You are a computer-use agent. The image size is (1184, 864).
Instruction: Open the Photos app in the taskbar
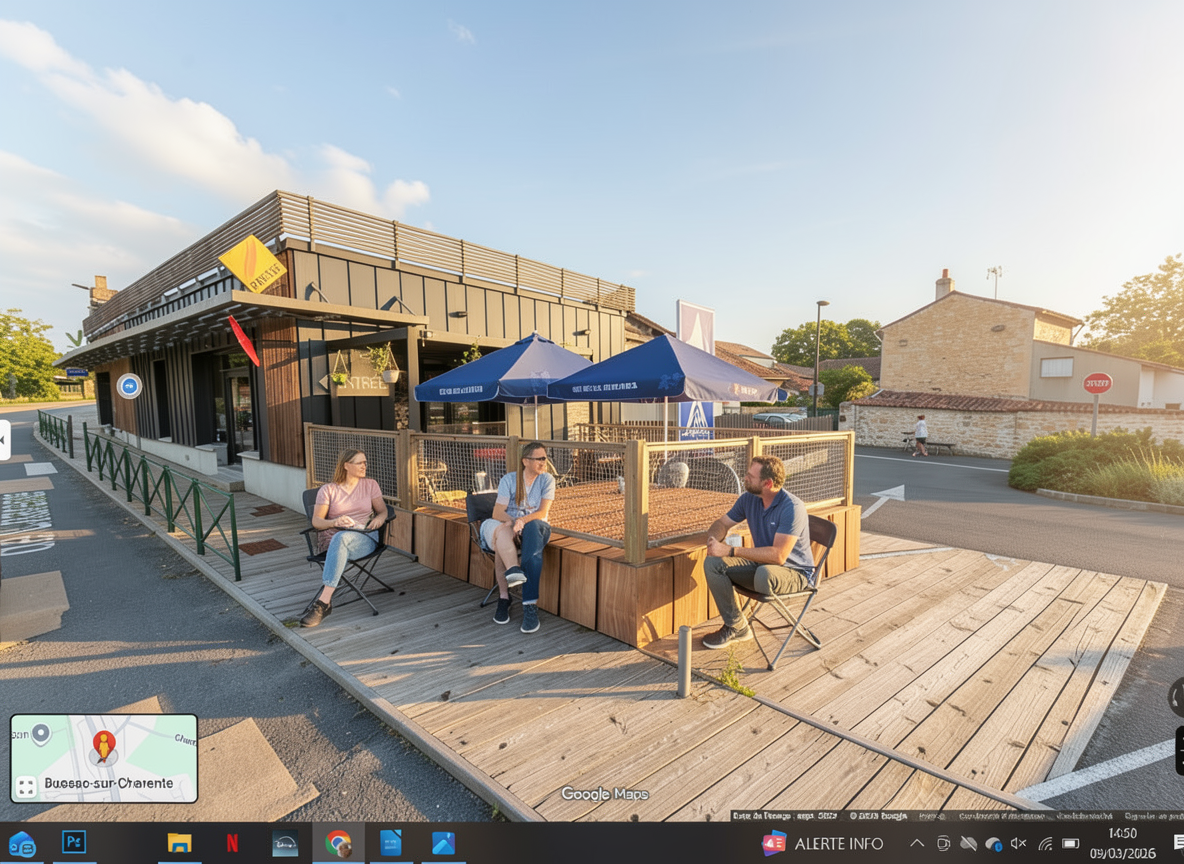443,843
